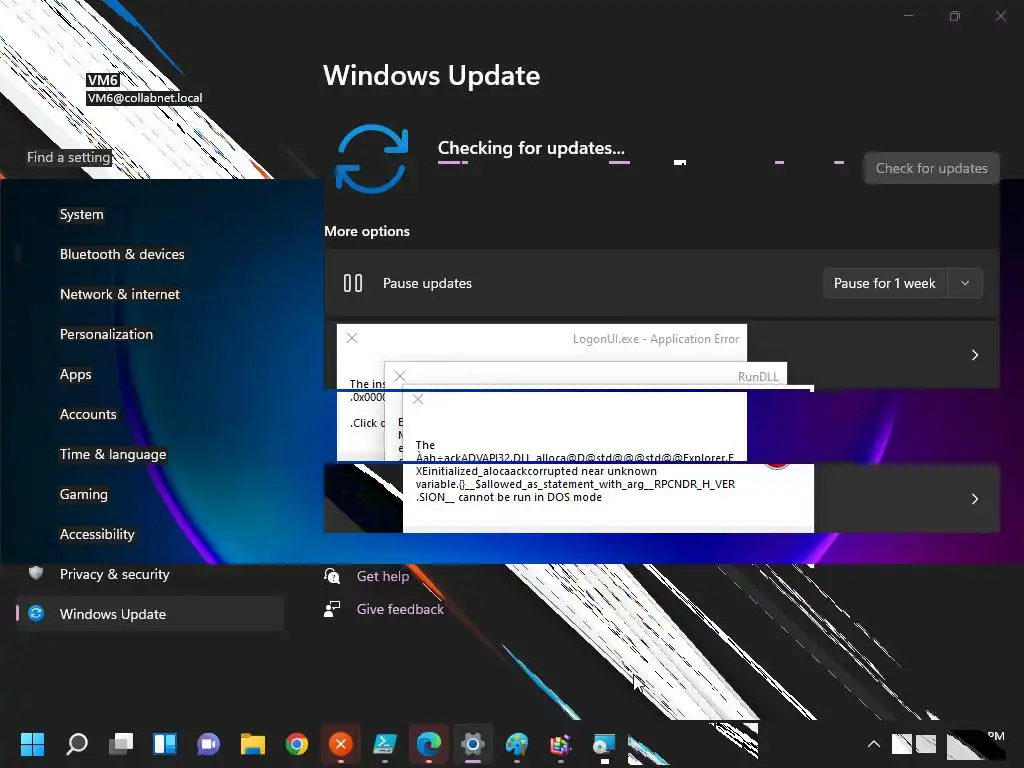The width and height of the screenshot is (1024, 768).
Task: Select Apps in the sidebar
Action: point(76,374)
